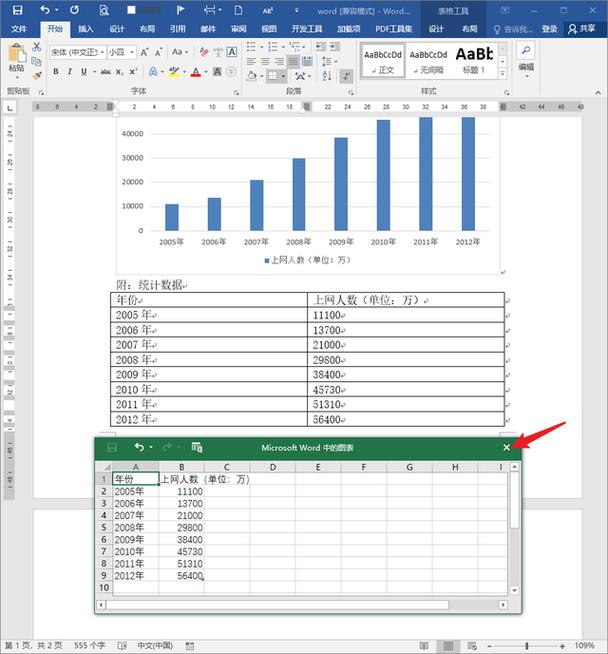Decrease paragraph indent
This screenshot has height=654, width=608.
coord(320,46)
